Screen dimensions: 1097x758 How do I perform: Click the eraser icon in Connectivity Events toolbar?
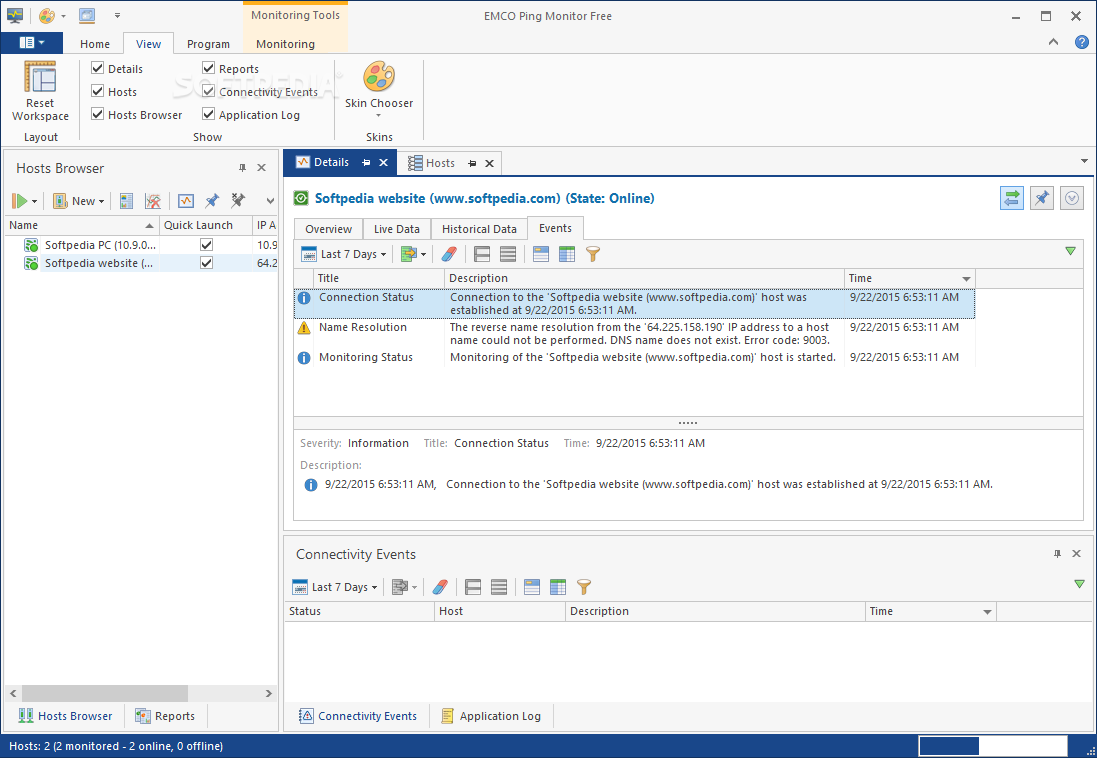click(440, 587)
